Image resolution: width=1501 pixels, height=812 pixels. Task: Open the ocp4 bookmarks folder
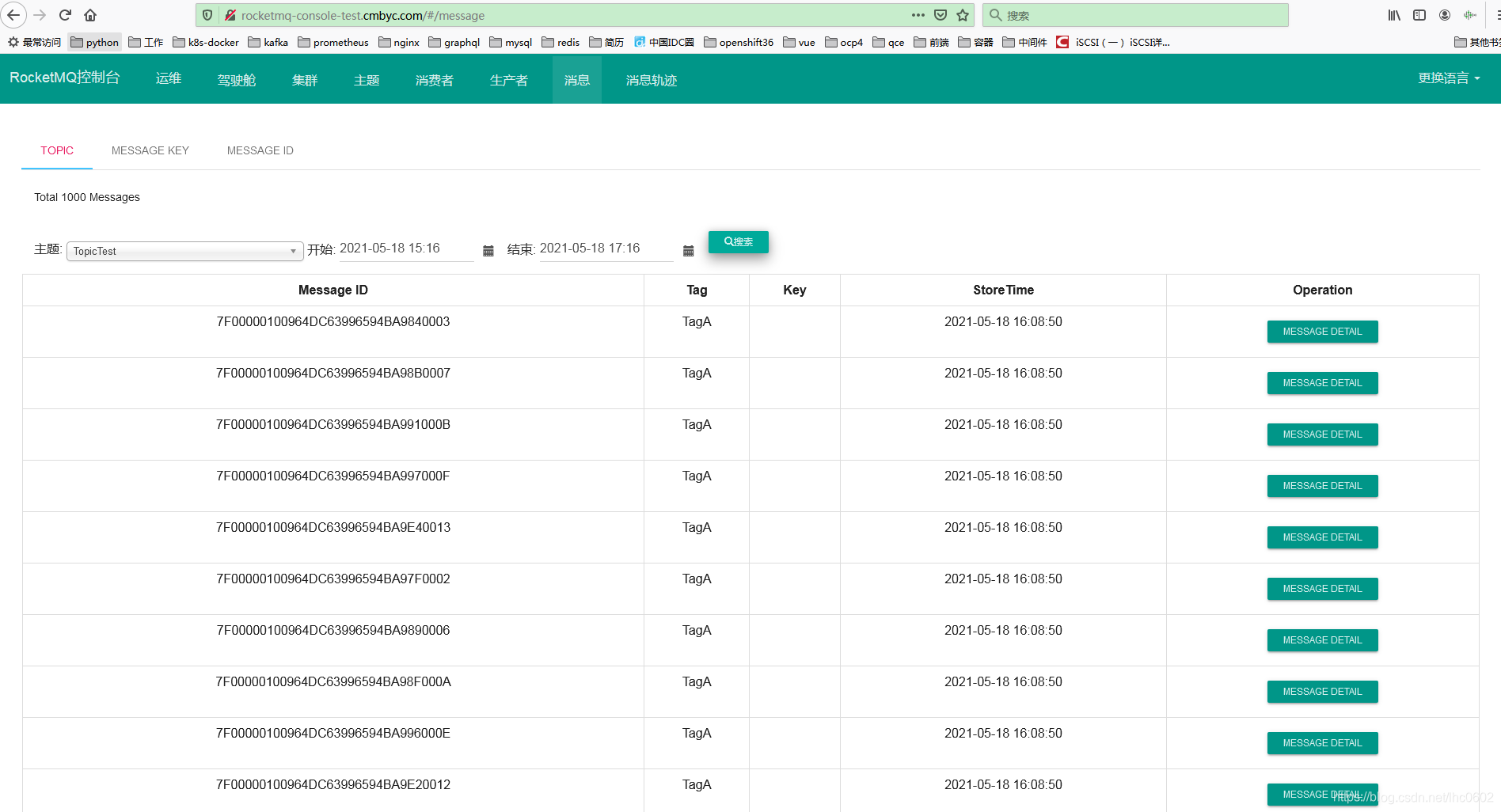point(844,42)
